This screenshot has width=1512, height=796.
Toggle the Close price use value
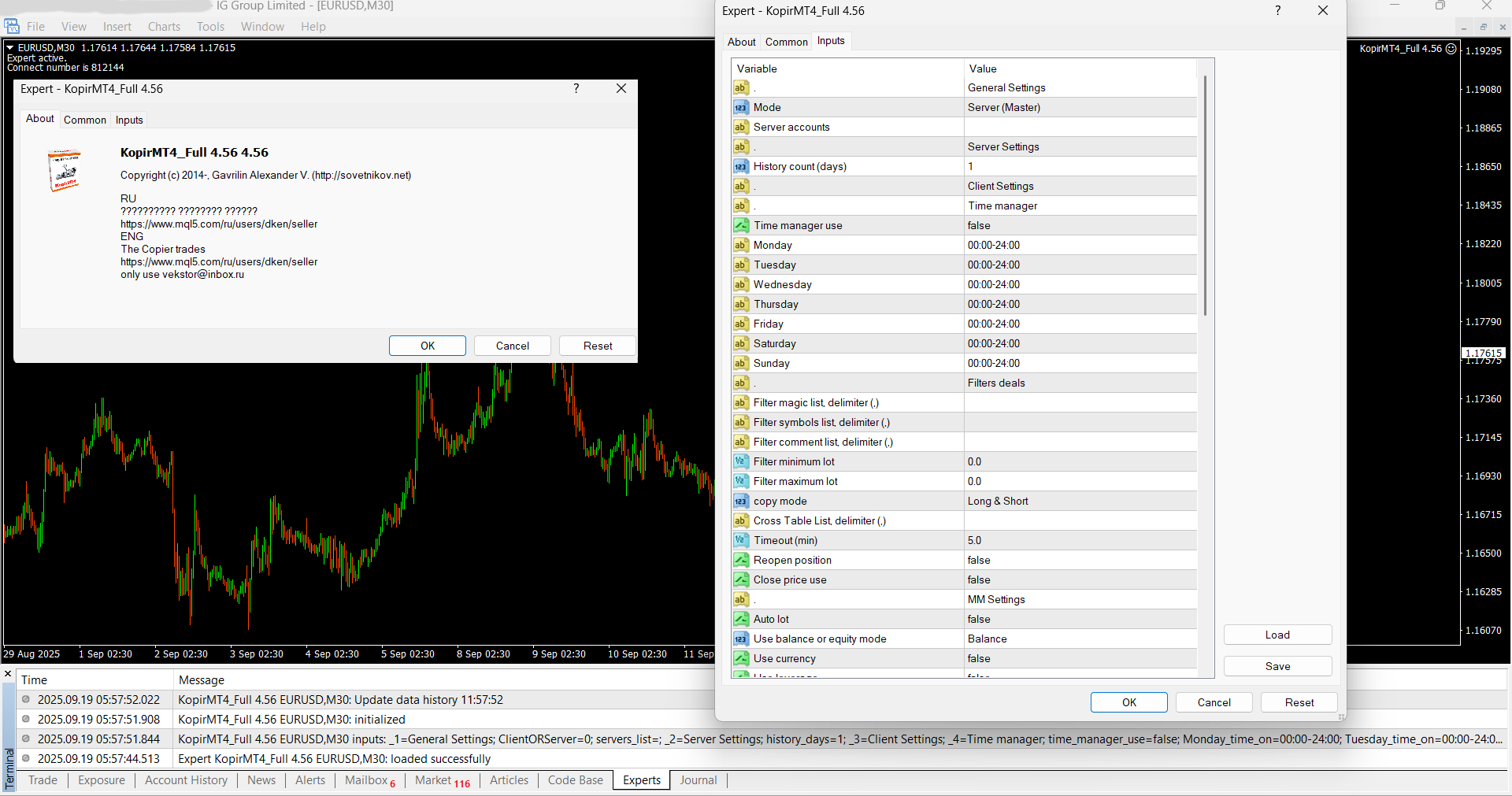(x=1079, y=580)
